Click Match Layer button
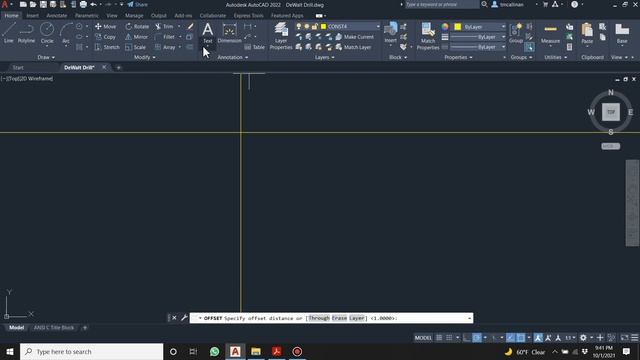Screen dimensions: 640x360 (x=353, y=47)
